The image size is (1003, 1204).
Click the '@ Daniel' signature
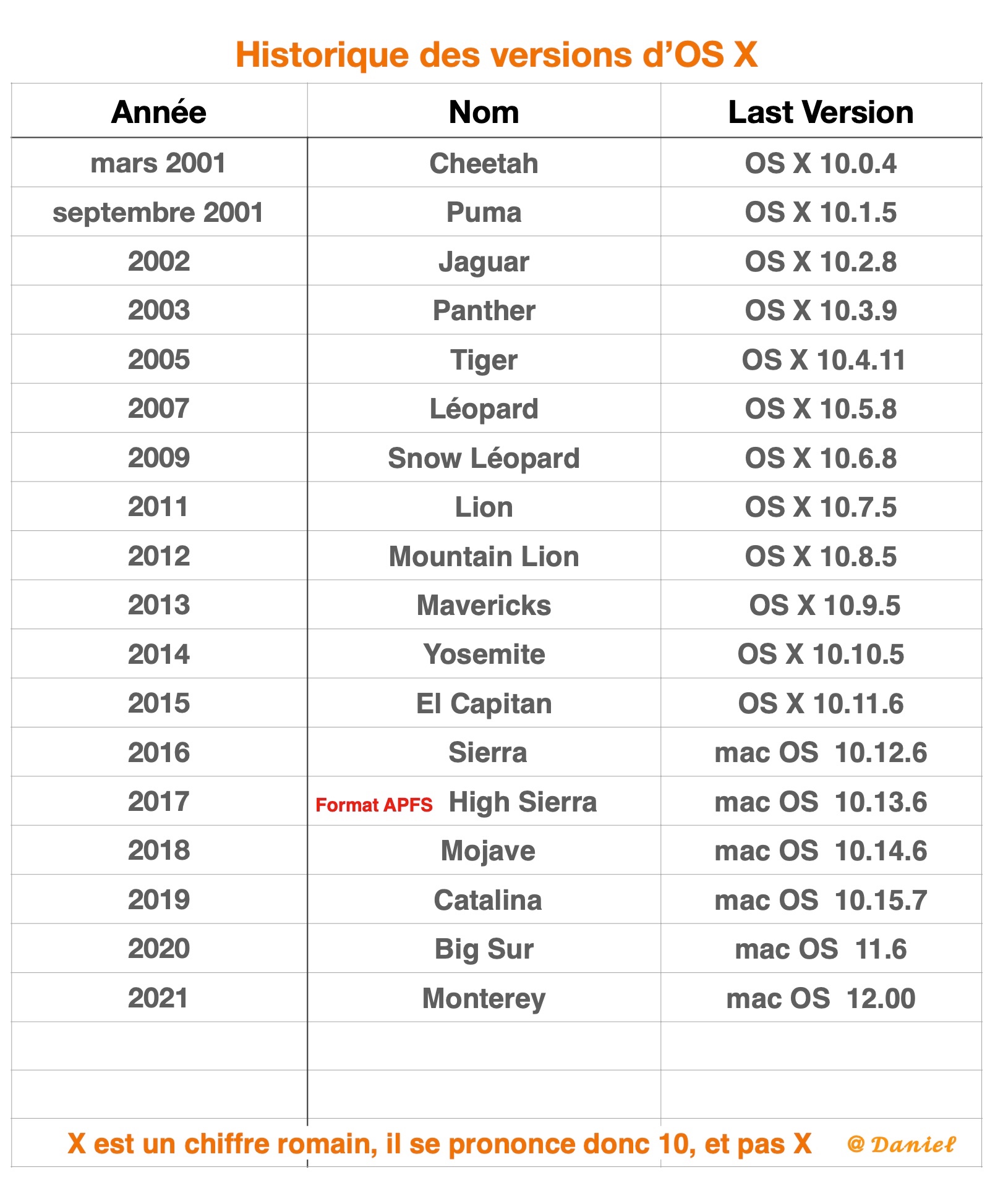pyautogui.click(x=901, y=1144)
